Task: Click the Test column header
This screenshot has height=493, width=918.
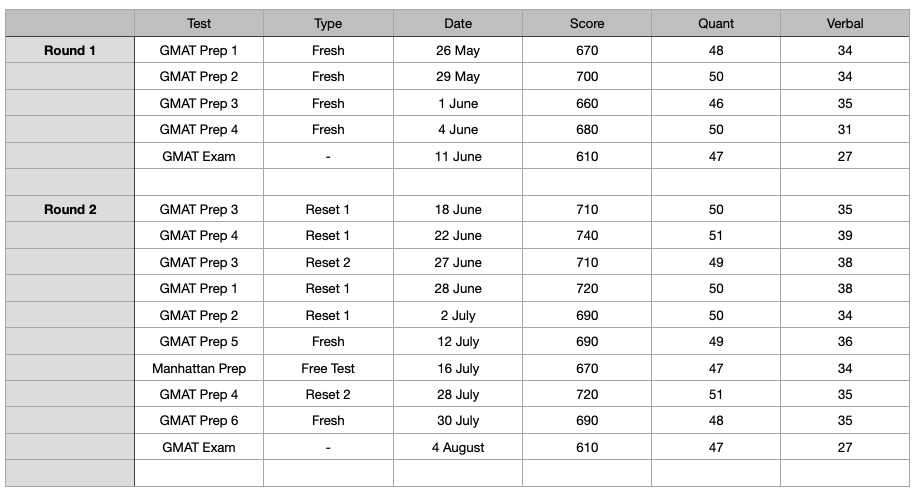Action: 198,23
